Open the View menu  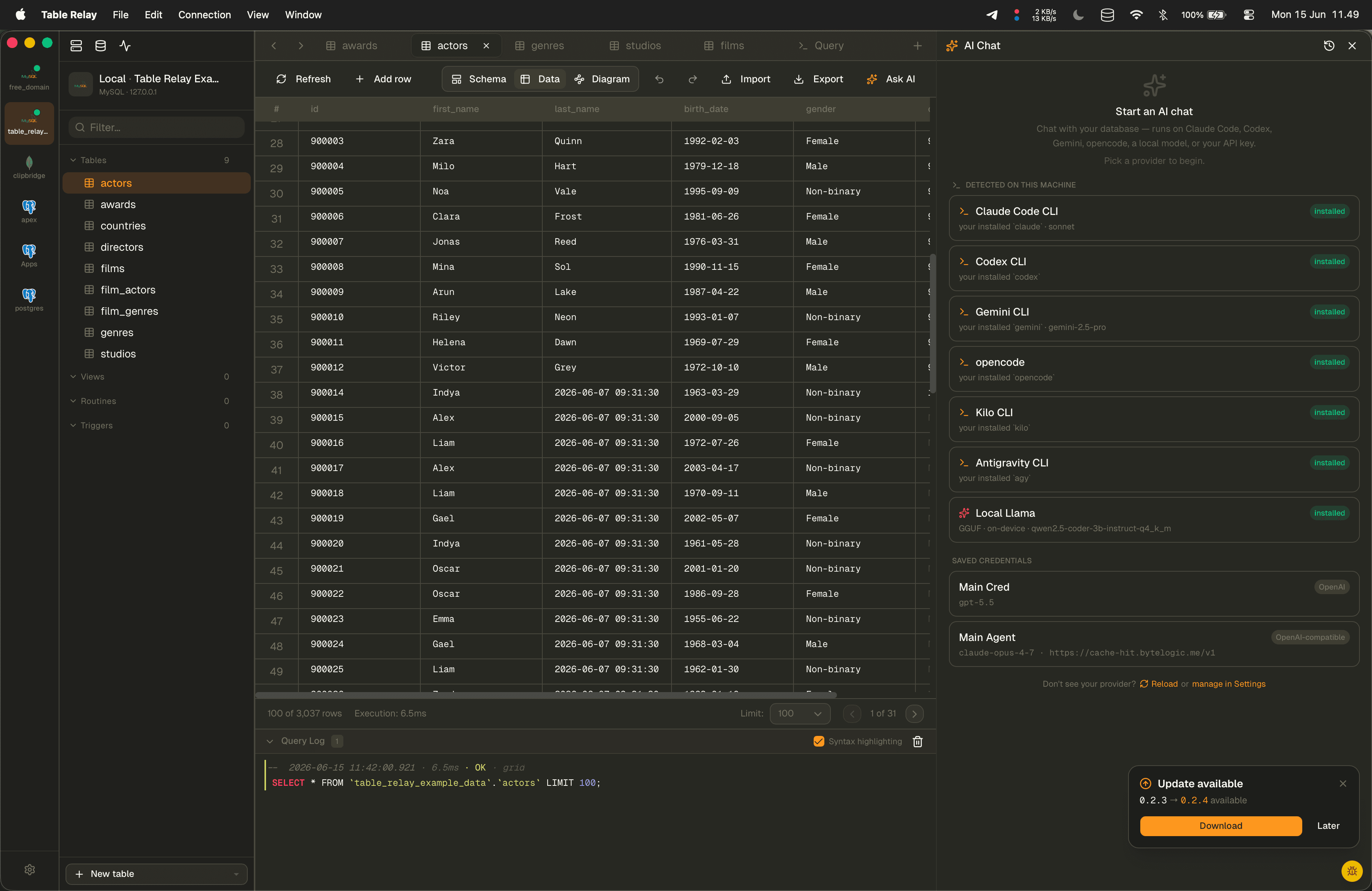click(258, 15)
